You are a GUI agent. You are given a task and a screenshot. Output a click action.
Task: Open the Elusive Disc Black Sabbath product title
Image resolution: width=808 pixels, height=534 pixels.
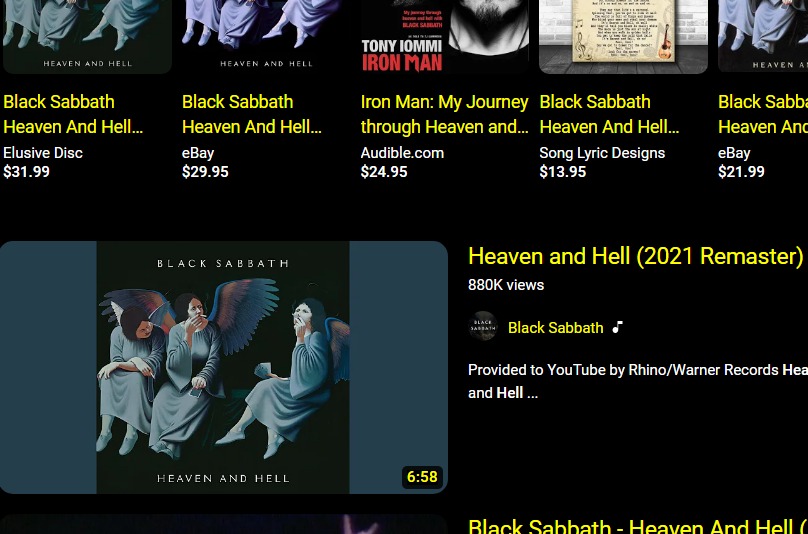(x=73, y=114)
